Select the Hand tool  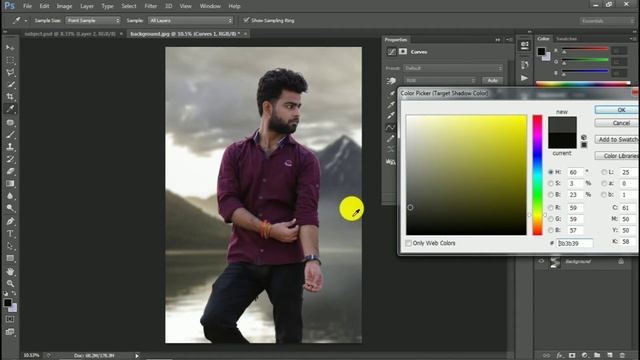[10, 271]
